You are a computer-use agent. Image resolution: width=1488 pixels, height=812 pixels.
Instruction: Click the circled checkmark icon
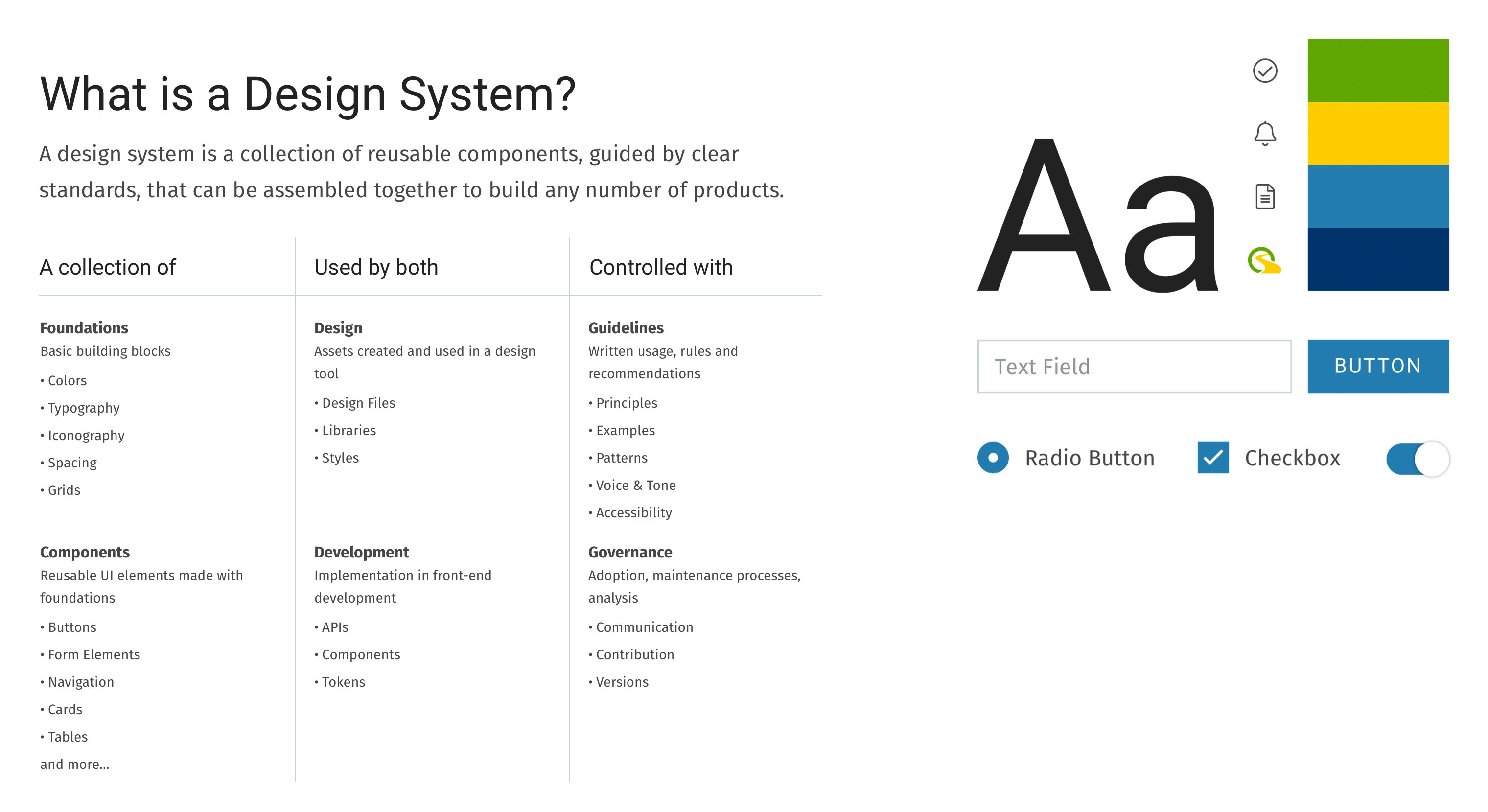(x=1264, y=71)
